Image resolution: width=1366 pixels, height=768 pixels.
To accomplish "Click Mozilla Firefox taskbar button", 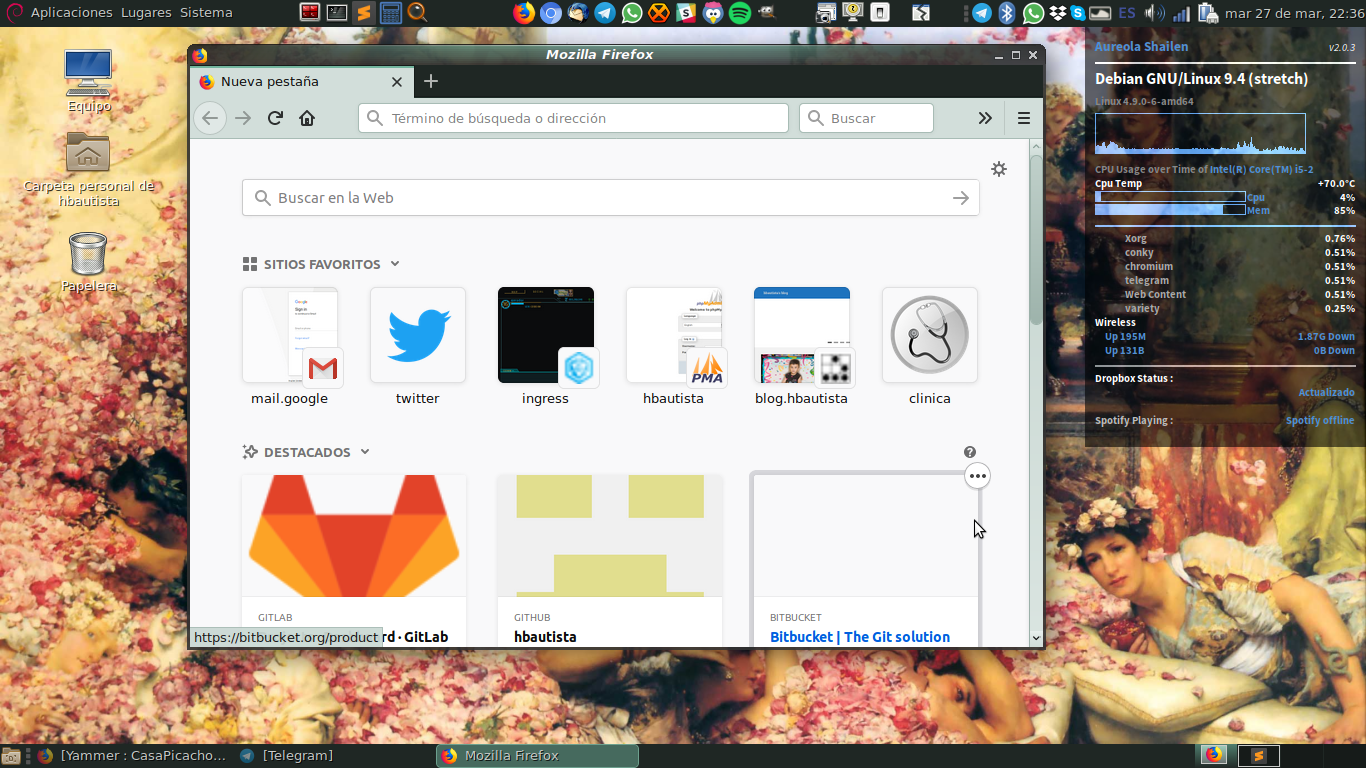I will click(537, 756).
